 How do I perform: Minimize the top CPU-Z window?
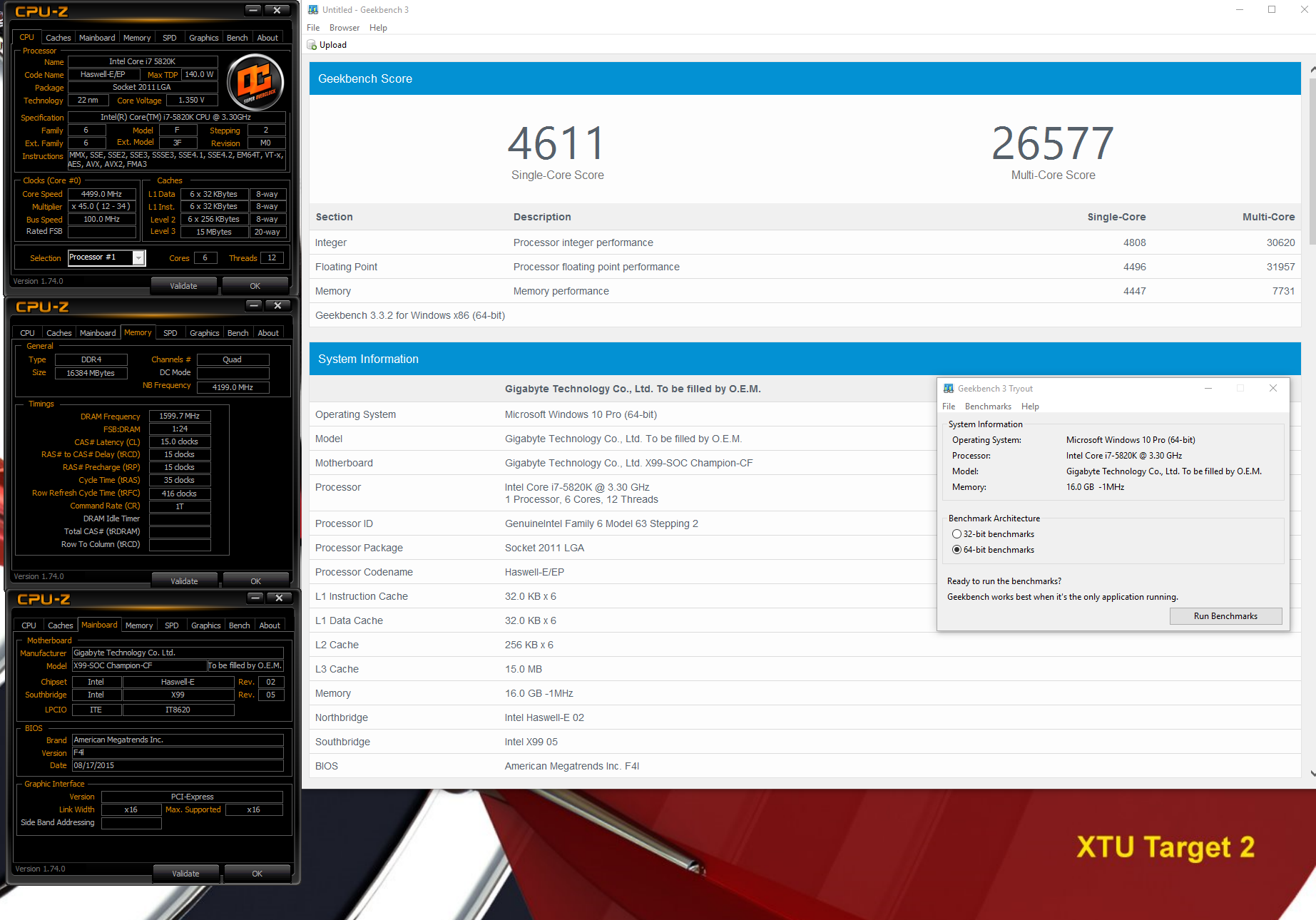pyautogui.click(x=253, y=10)
